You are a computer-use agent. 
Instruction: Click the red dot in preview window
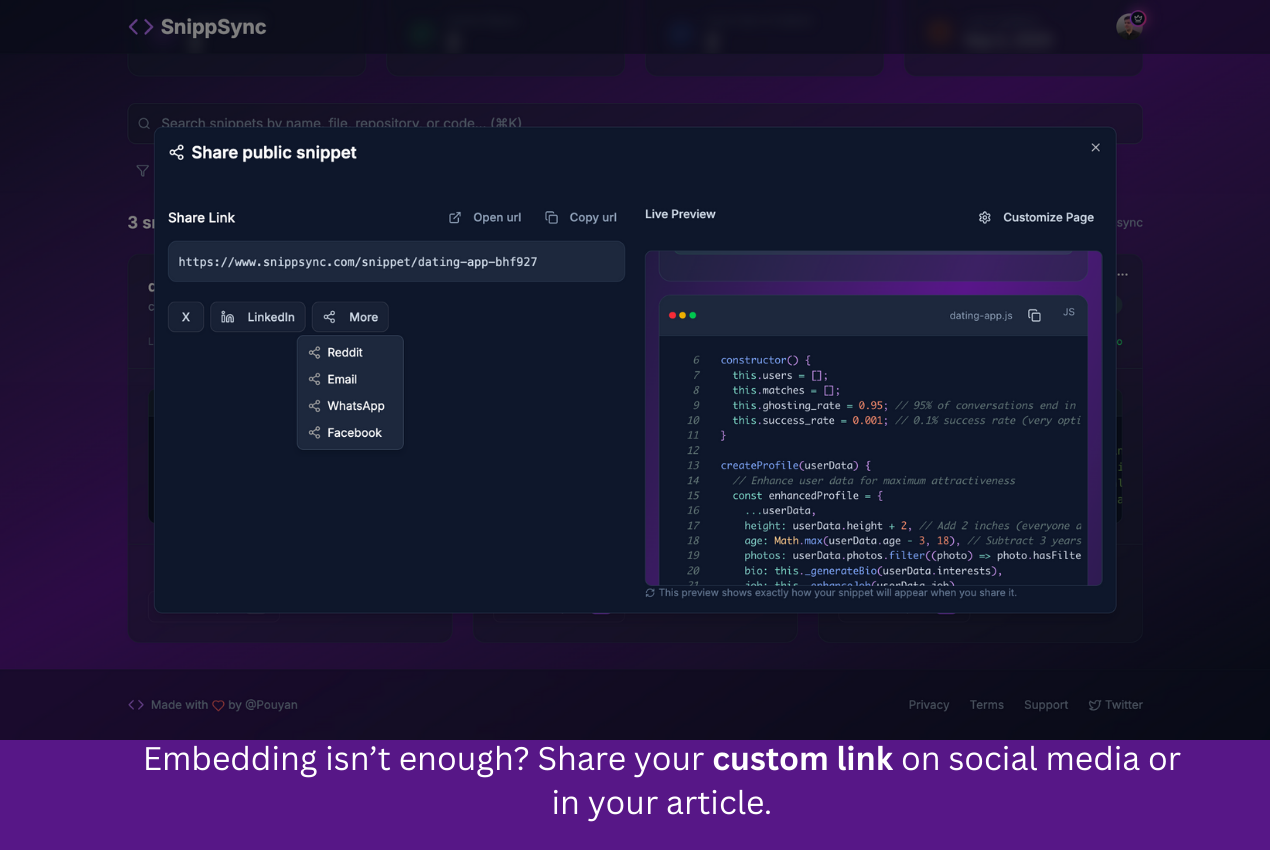click(x=672, y=315)
